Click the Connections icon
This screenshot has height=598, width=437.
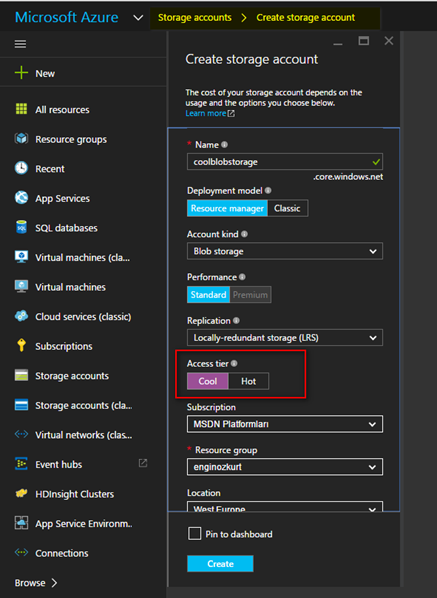click(x=21, y=552)
